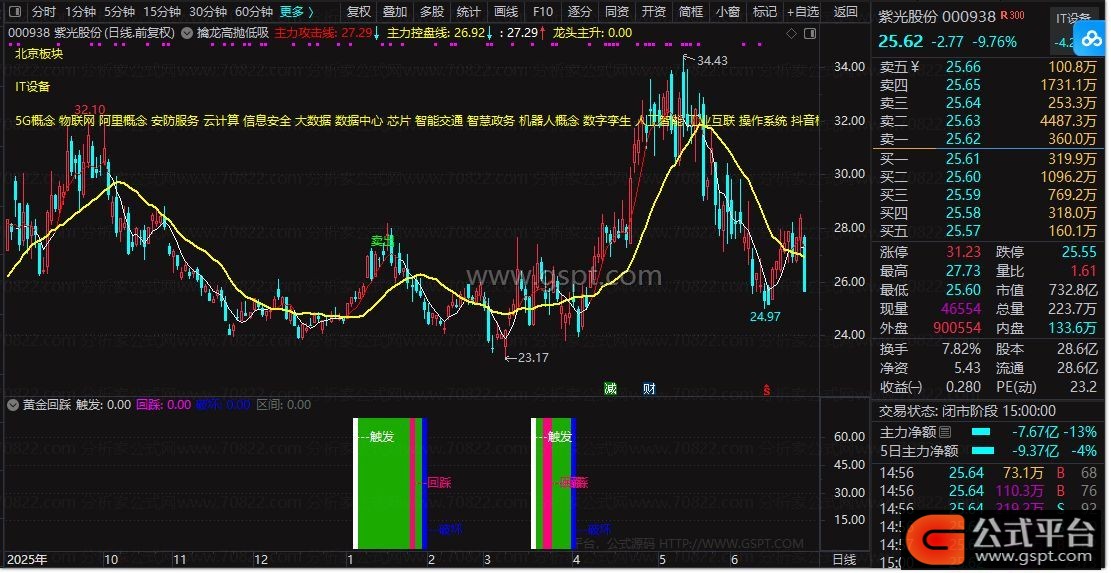Click the 返回 back button
1111x573 pixels.
(845, 11)
